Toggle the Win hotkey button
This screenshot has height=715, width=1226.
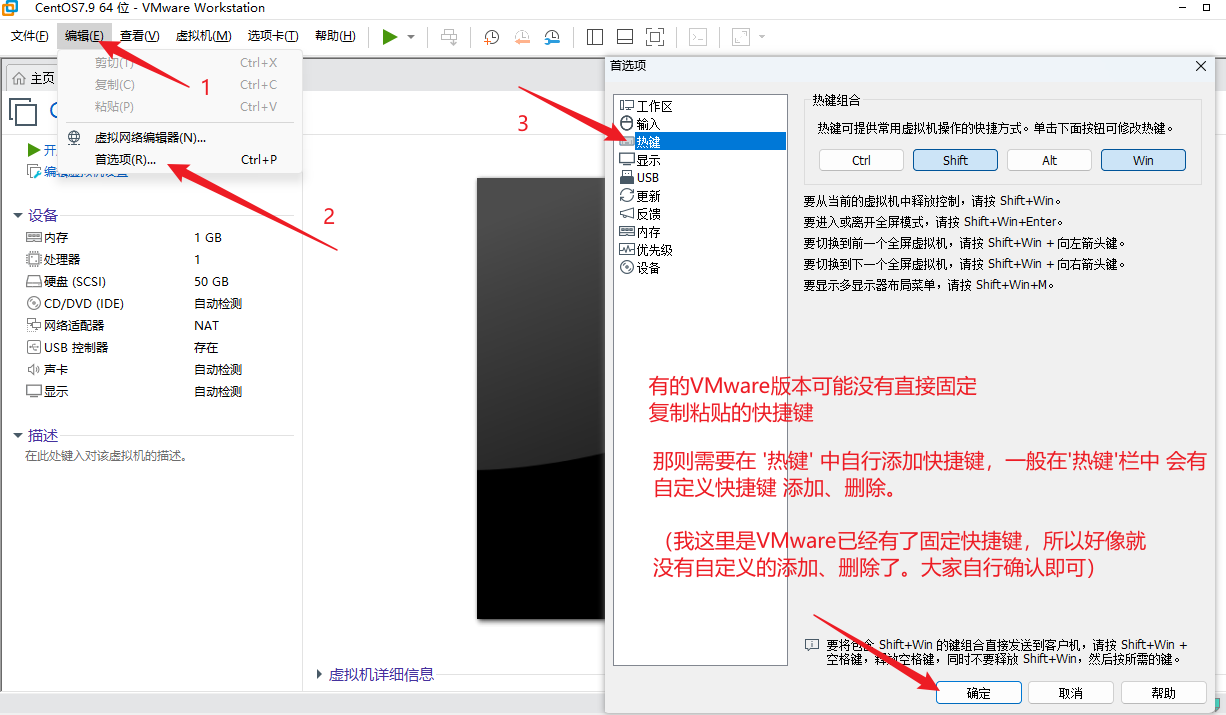point(1143,160)
